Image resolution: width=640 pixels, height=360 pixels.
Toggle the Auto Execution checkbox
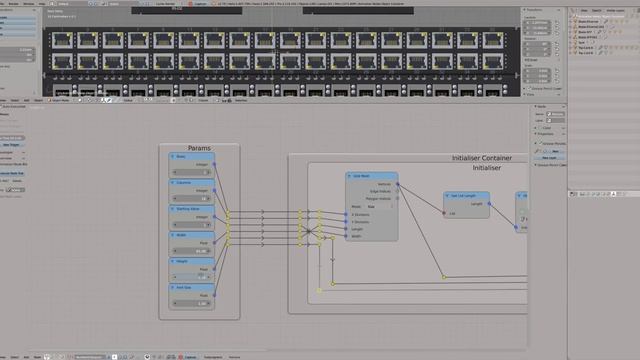pos(2,107)
